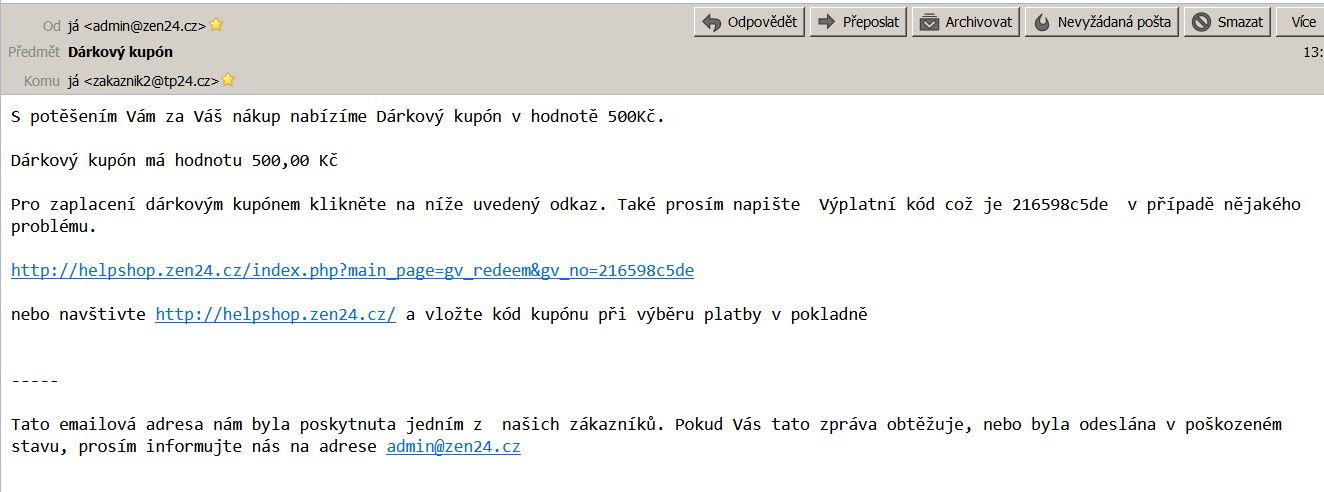Delete the email with Smazat
The width and height of the screenshot is (1324, 492).
coord(1228,22)
